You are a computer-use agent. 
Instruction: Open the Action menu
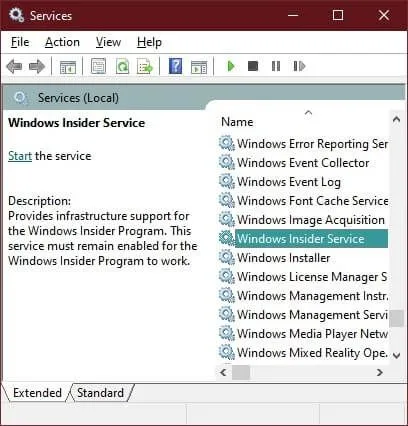click(62, 42)
